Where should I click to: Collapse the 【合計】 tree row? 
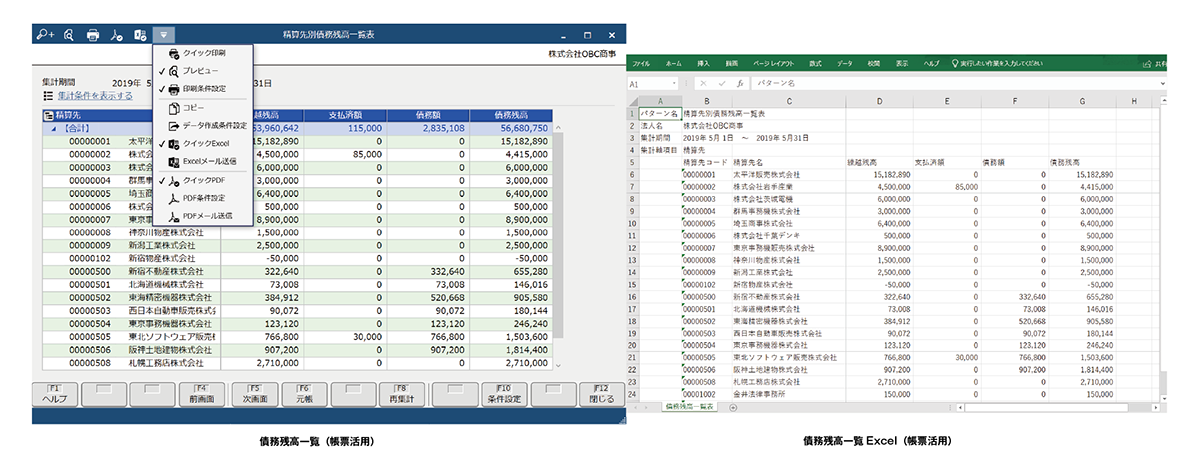(x=54, y=128)
